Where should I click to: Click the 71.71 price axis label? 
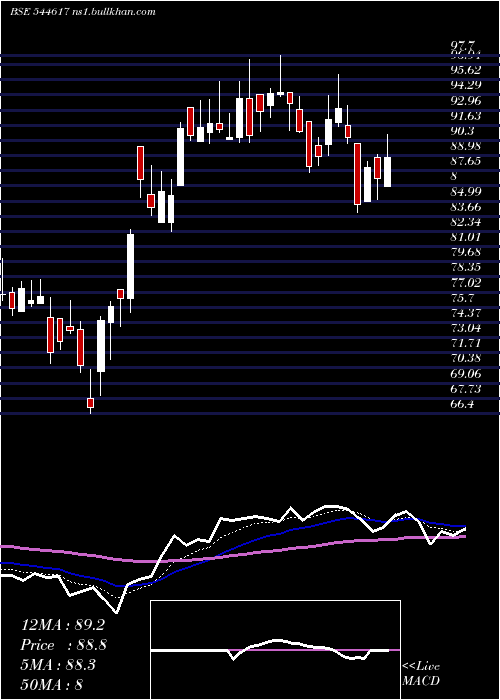(x=466, y=343)
